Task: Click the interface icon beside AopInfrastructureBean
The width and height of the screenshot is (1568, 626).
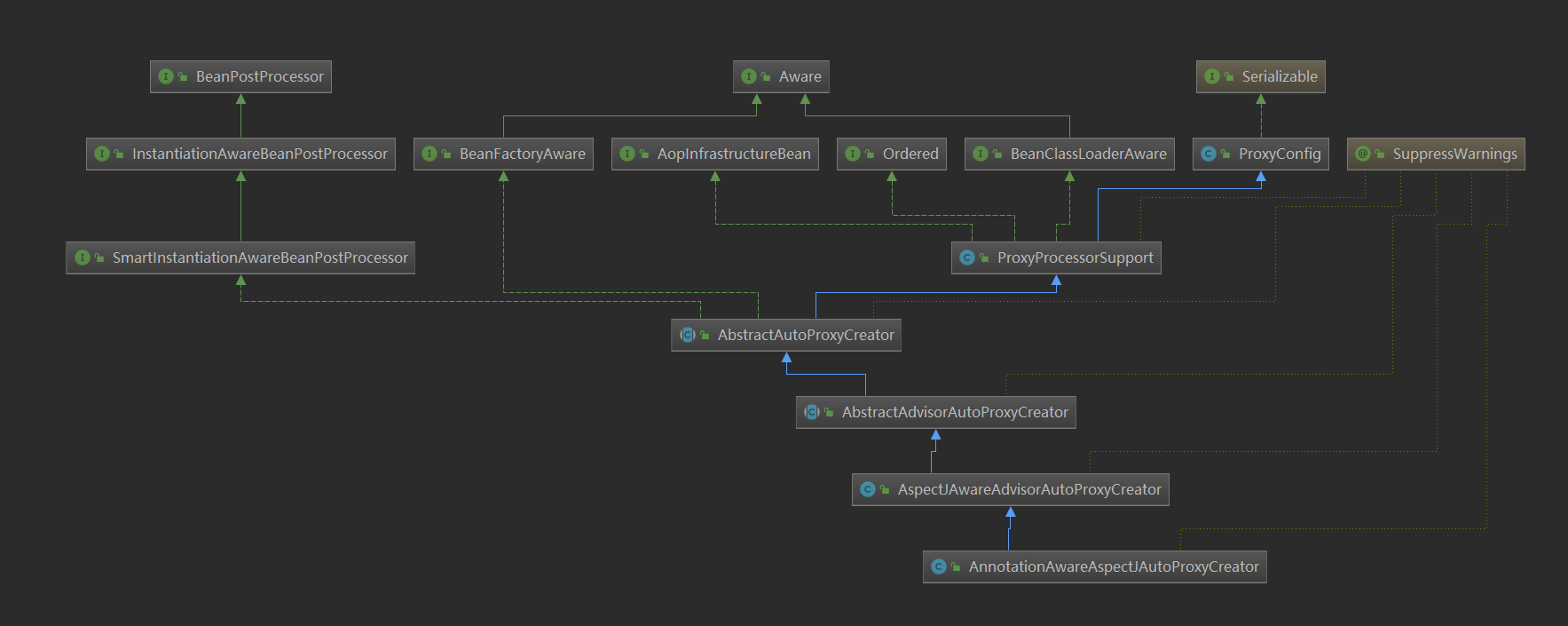Action: [x=626, y=154]
